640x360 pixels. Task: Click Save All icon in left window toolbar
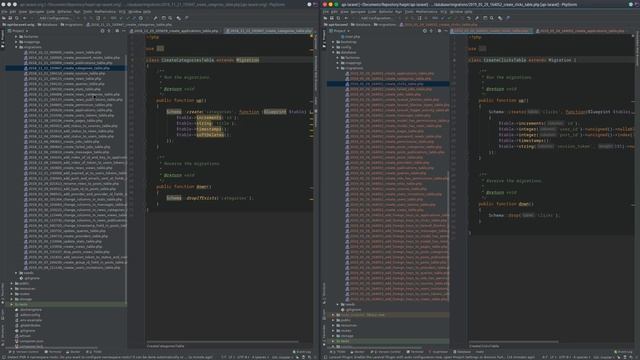[x=10, y=18]
